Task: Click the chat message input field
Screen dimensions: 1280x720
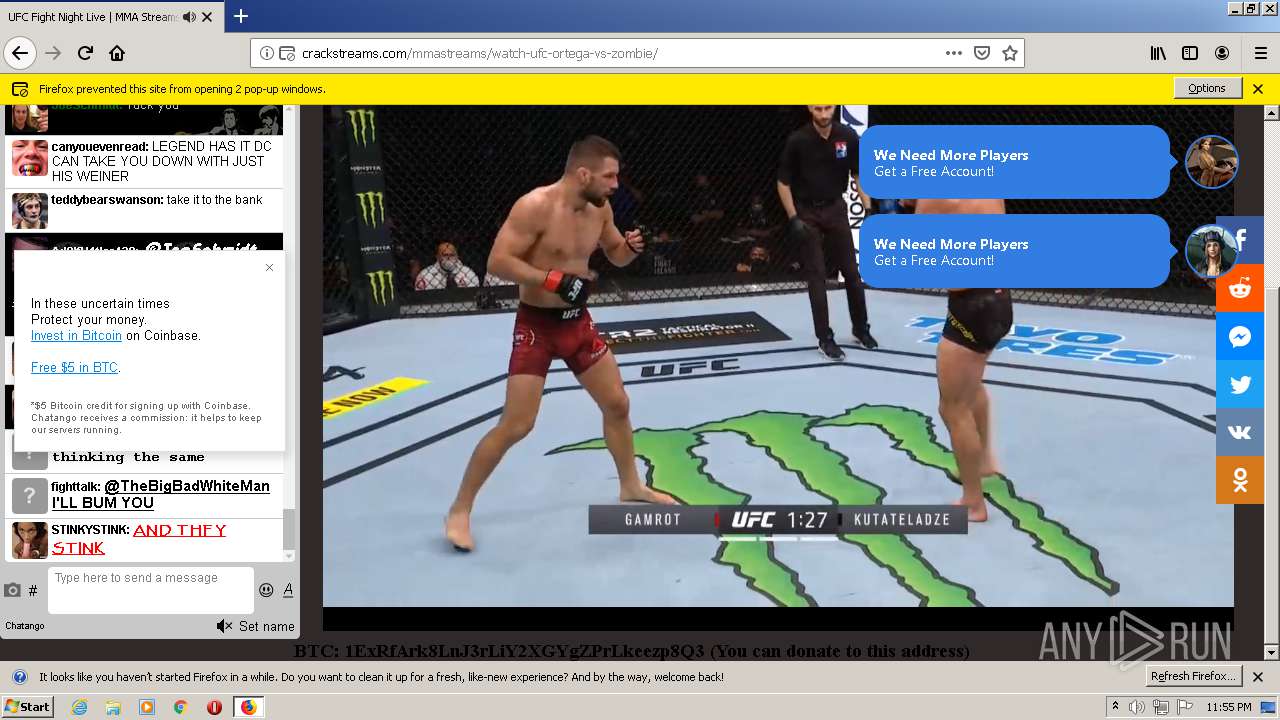Action: point(151,590)
